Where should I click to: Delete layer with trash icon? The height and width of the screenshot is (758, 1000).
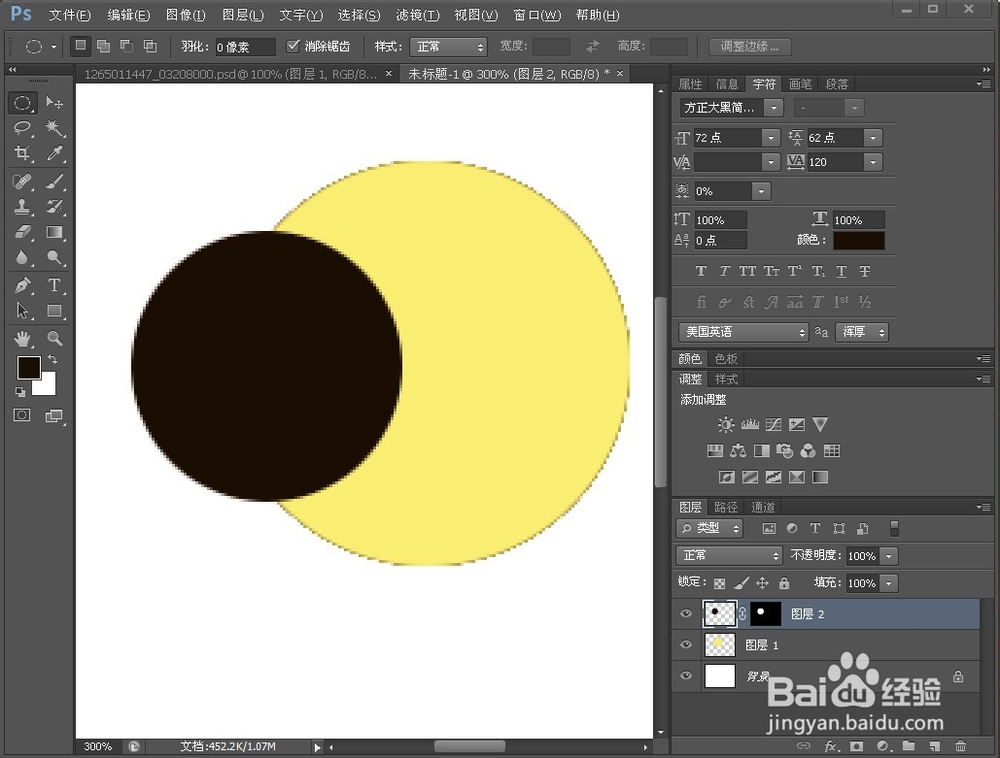point(960,745)
